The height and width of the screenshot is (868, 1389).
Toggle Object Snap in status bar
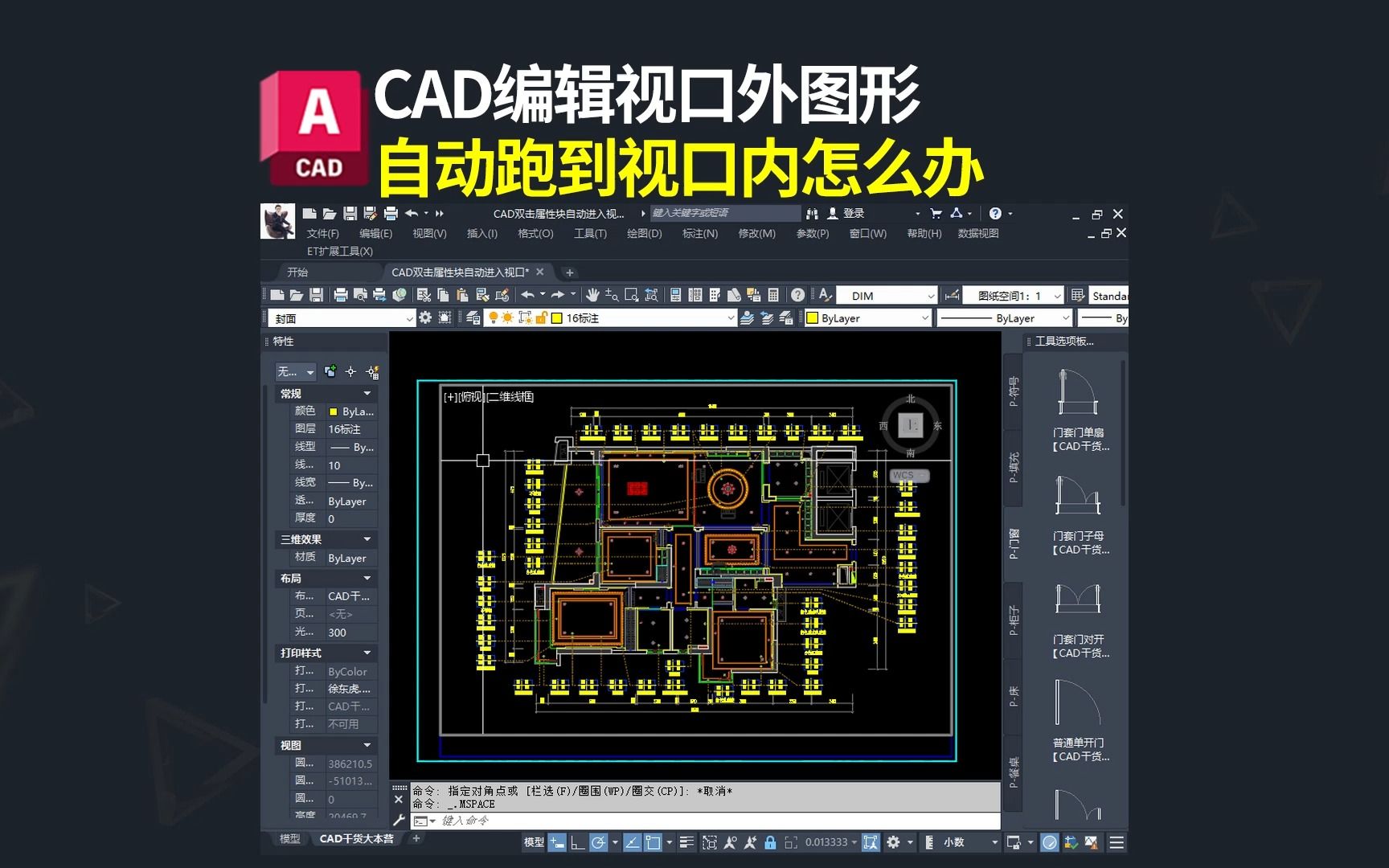(653, 842)
